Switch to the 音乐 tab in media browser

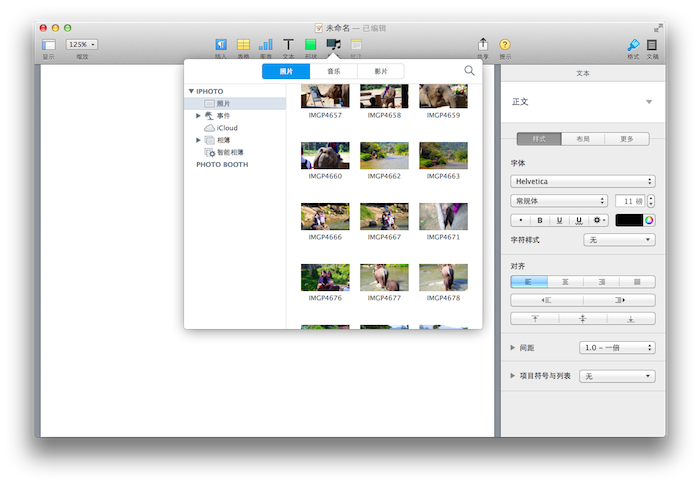[x=333, y=71]
